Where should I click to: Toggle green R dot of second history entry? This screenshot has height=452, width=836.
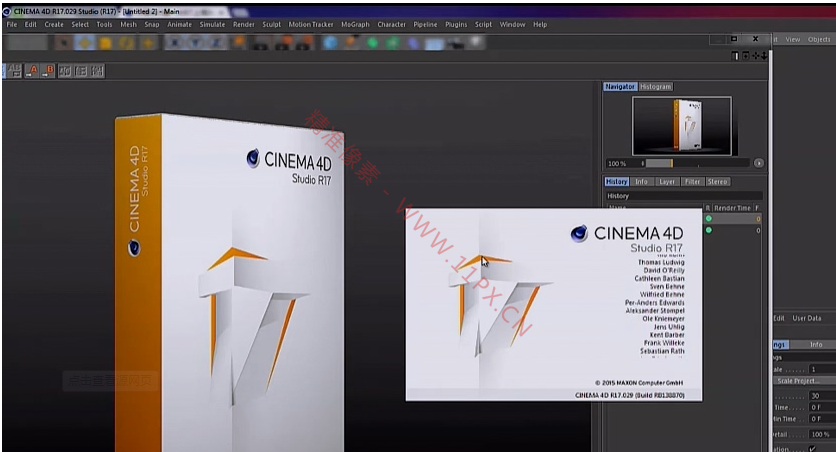point(709,230)
